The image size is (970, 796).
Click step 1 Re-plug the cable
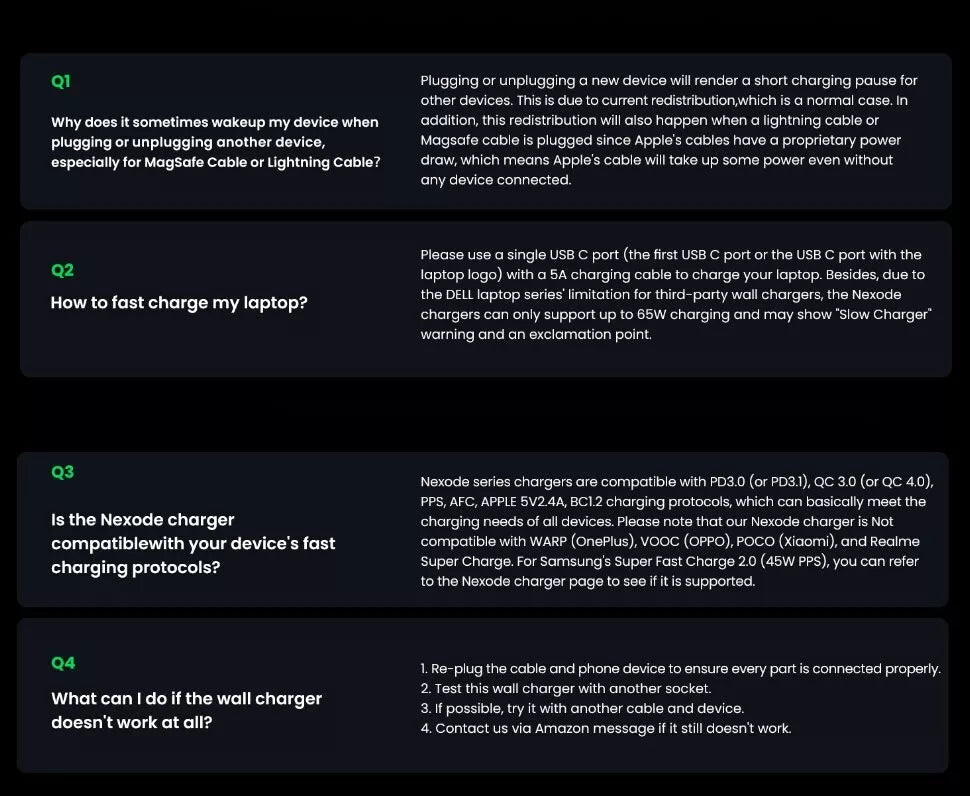pyautogui.click(x=680, y=669)
